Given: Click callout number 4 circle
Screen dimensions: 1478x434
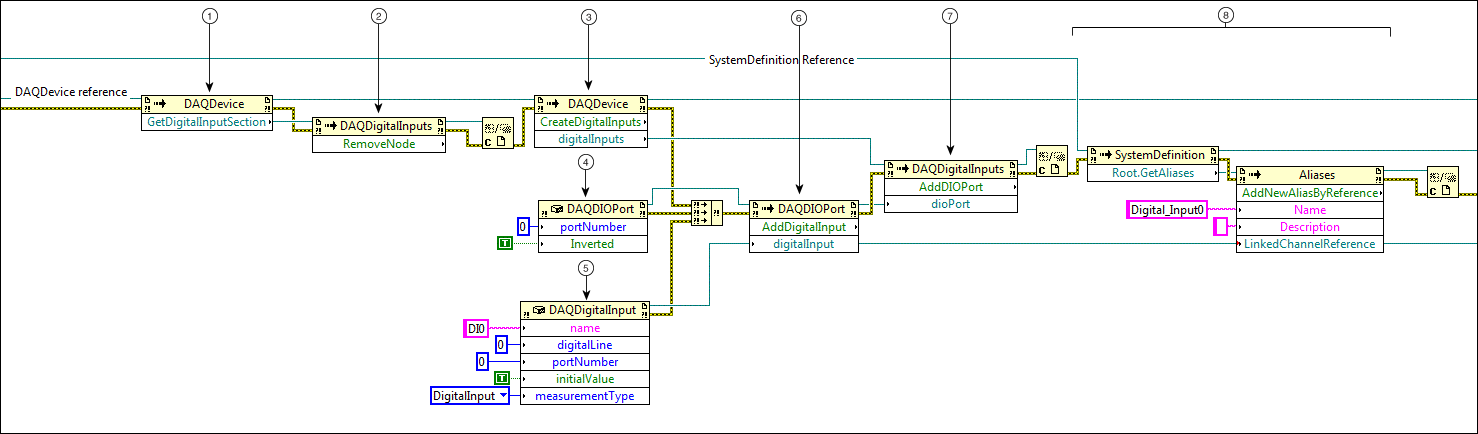Looking at the screenshot, I should (x=585, y=162).
